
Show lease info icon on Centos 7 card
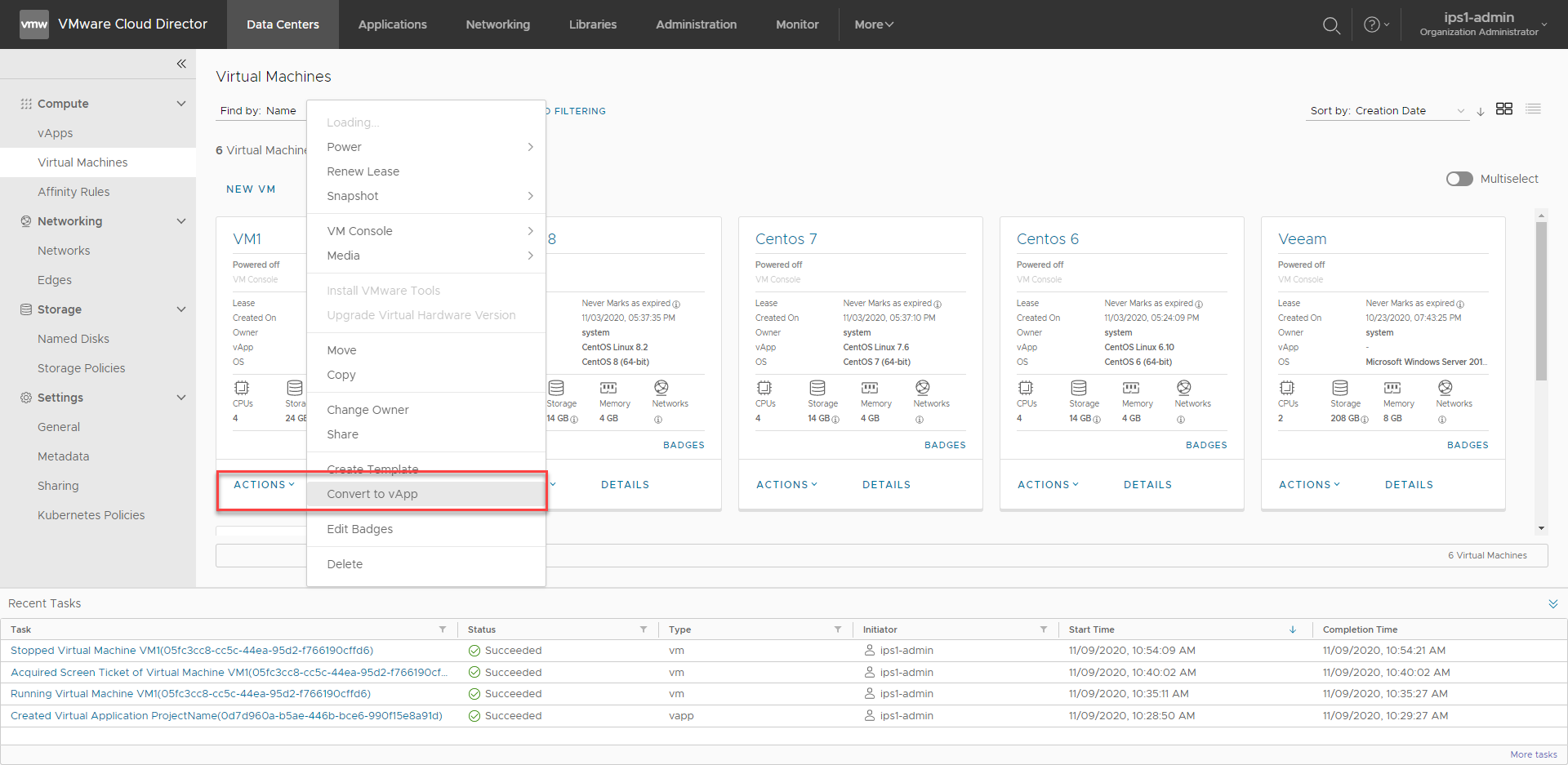pyautogui.click(x=938, y=305)
